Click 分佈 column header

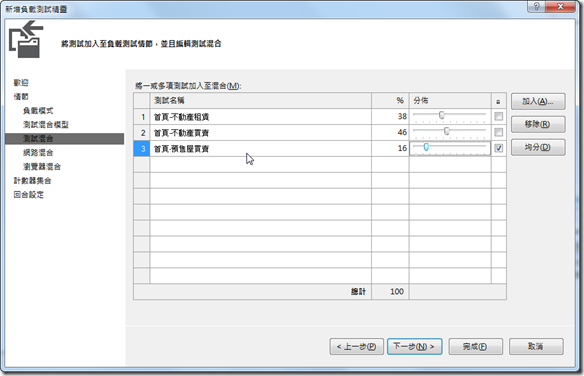(450, 101)
